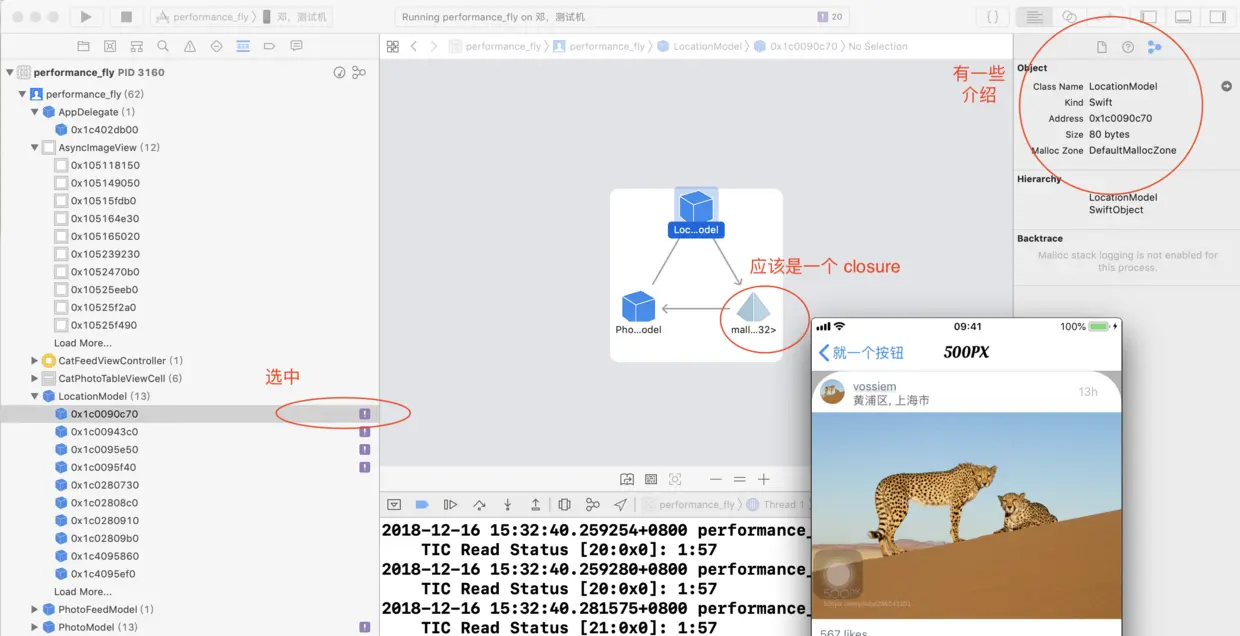
Task: Open the Report navigator speech-bubble icon
Action: (x=296, y=46)
